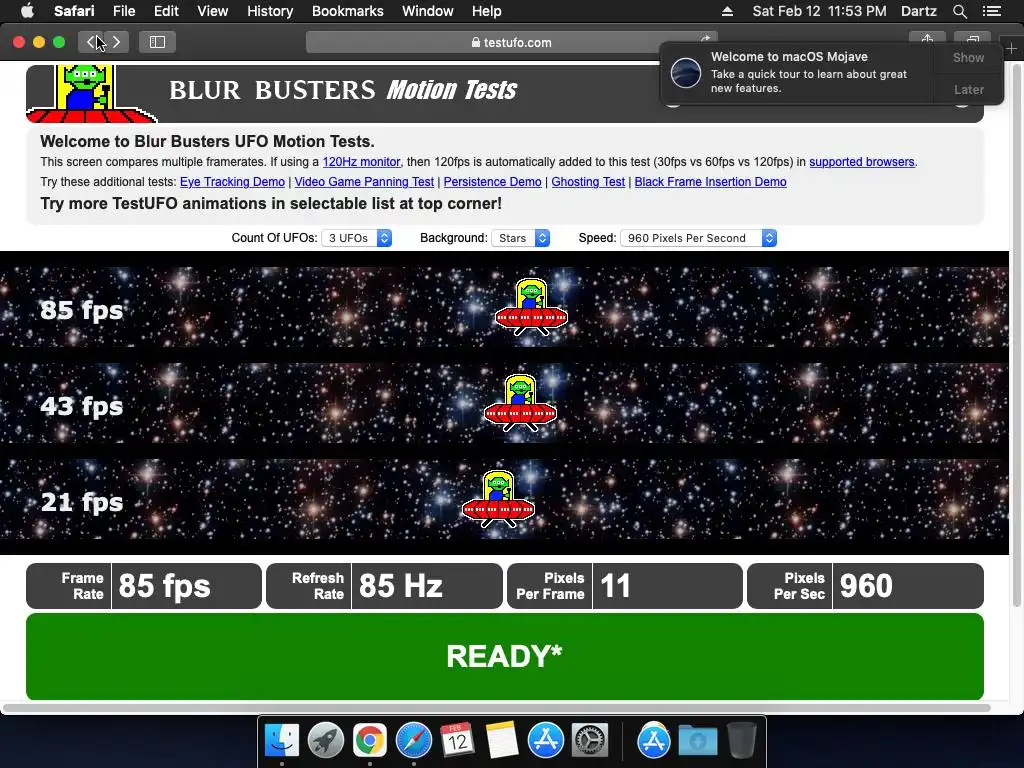The image size is (1024, 768).
Task: Open the Ghosting Test link
Action: (588, 182)
